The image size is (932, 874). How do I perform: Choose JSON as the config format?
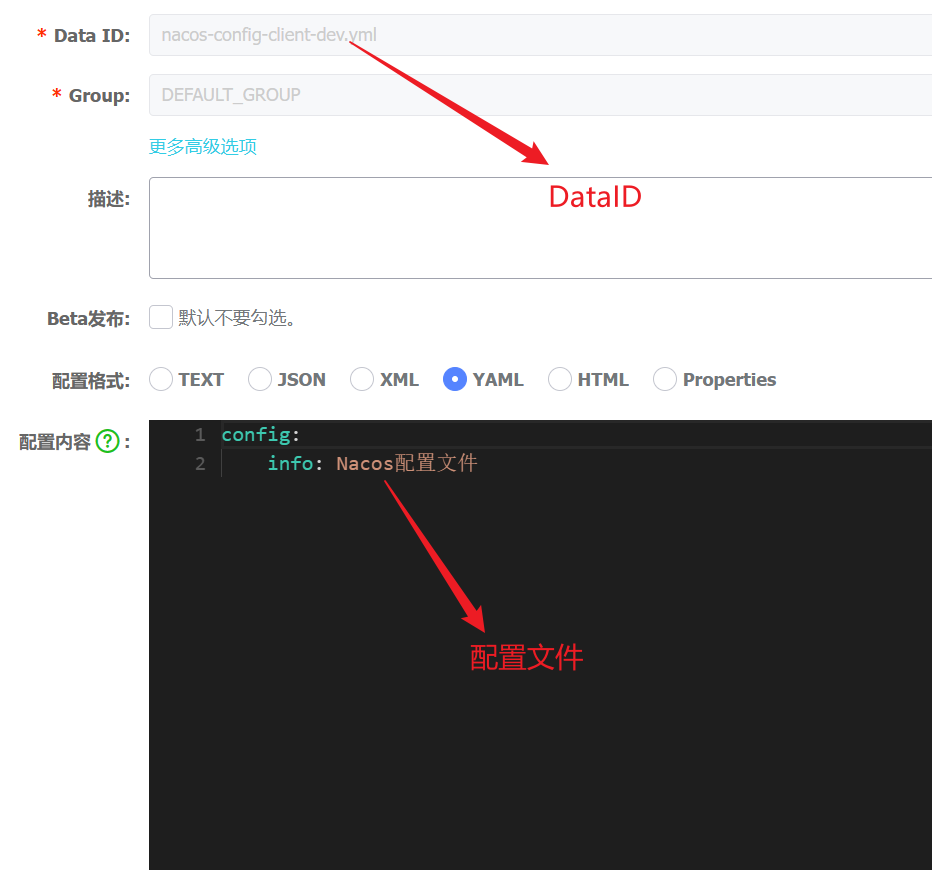pyautogui.click(x=260, y=379)
